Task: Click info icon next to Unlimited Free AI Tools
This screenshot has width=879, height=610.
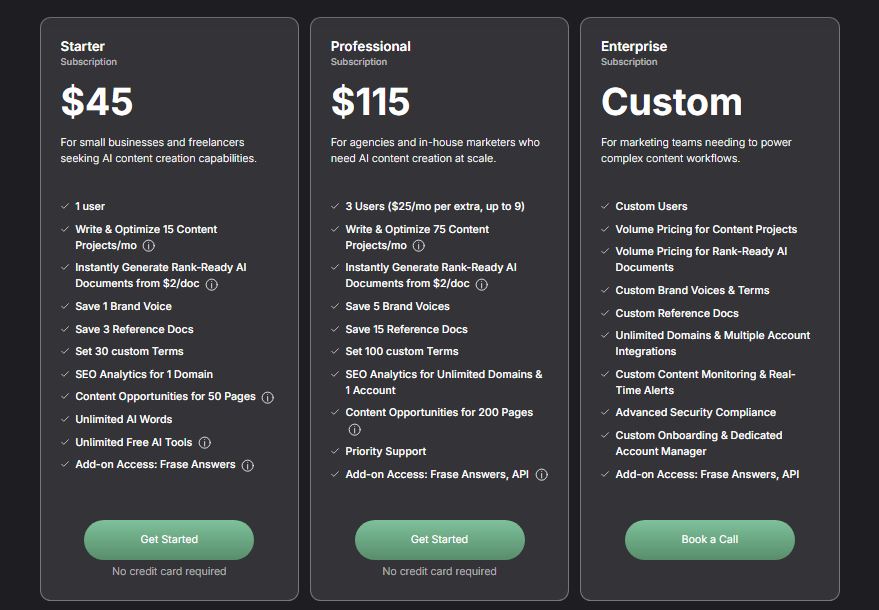Action: pyautogui.click(x=205, y=442)
